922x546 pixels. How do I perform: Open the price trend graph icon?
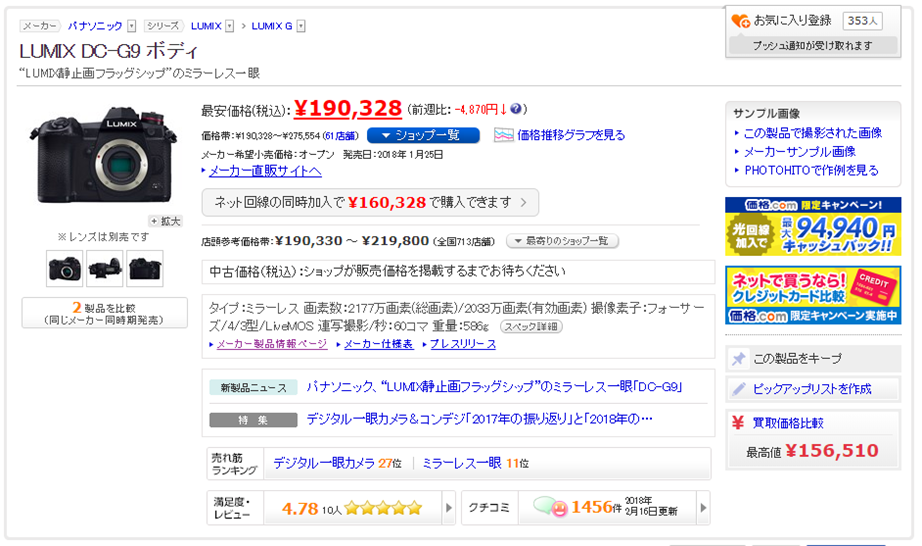tap(504, 135)
